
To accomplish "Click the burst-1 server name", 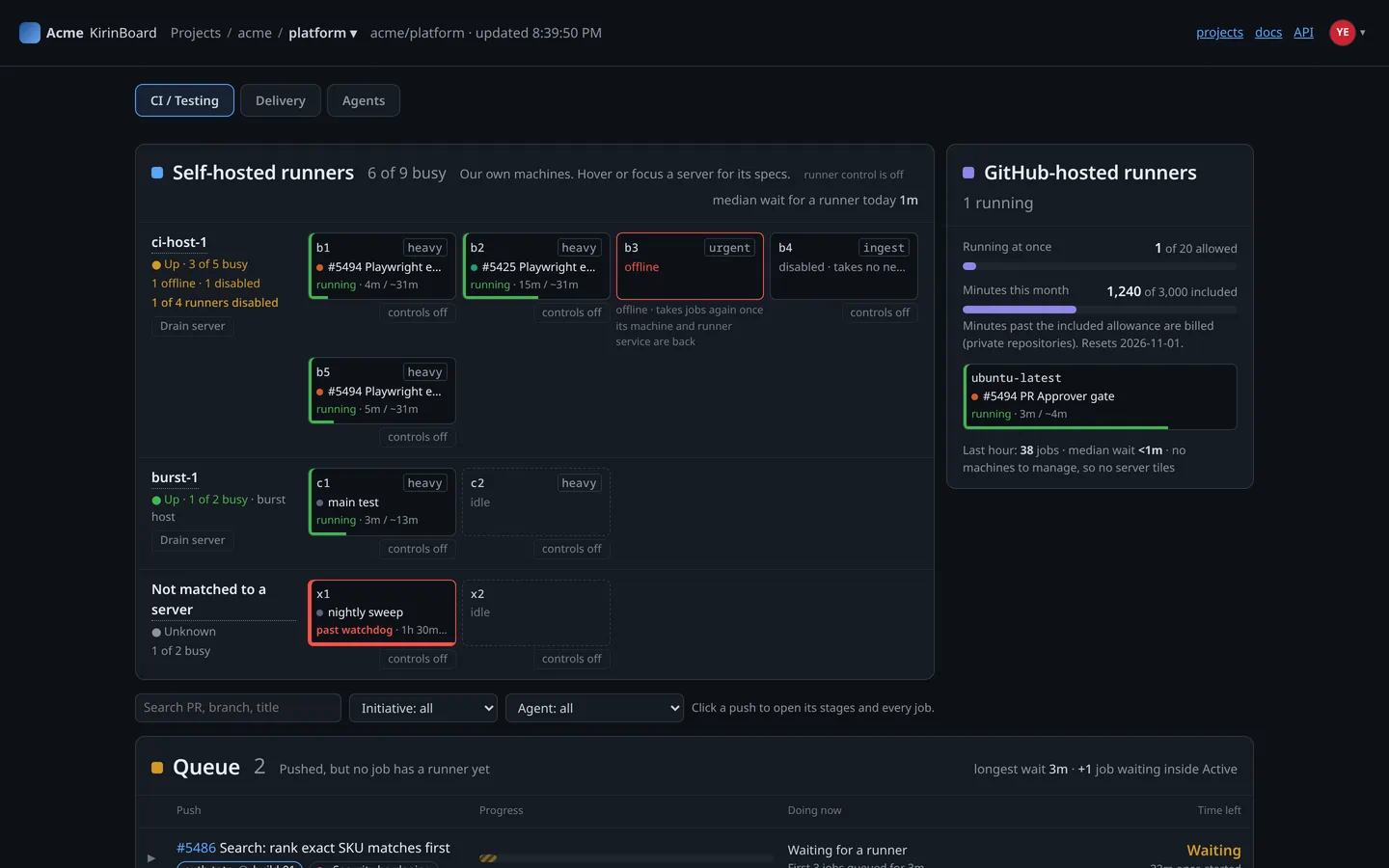I will (x=175, y=477).
